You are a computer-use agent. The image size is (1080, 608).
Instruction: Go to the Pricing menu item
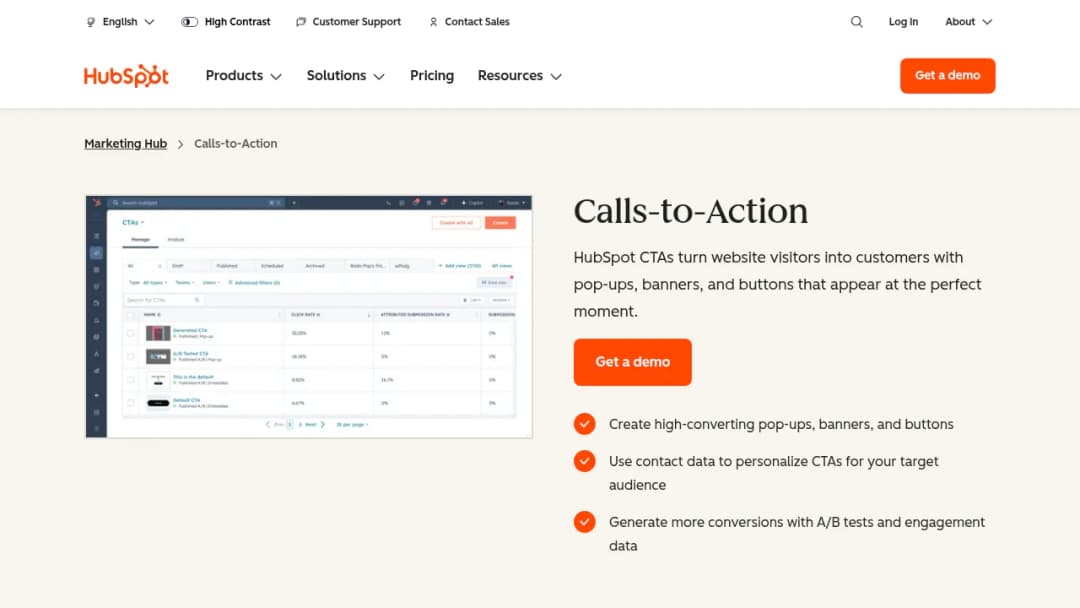click(432, 75)
